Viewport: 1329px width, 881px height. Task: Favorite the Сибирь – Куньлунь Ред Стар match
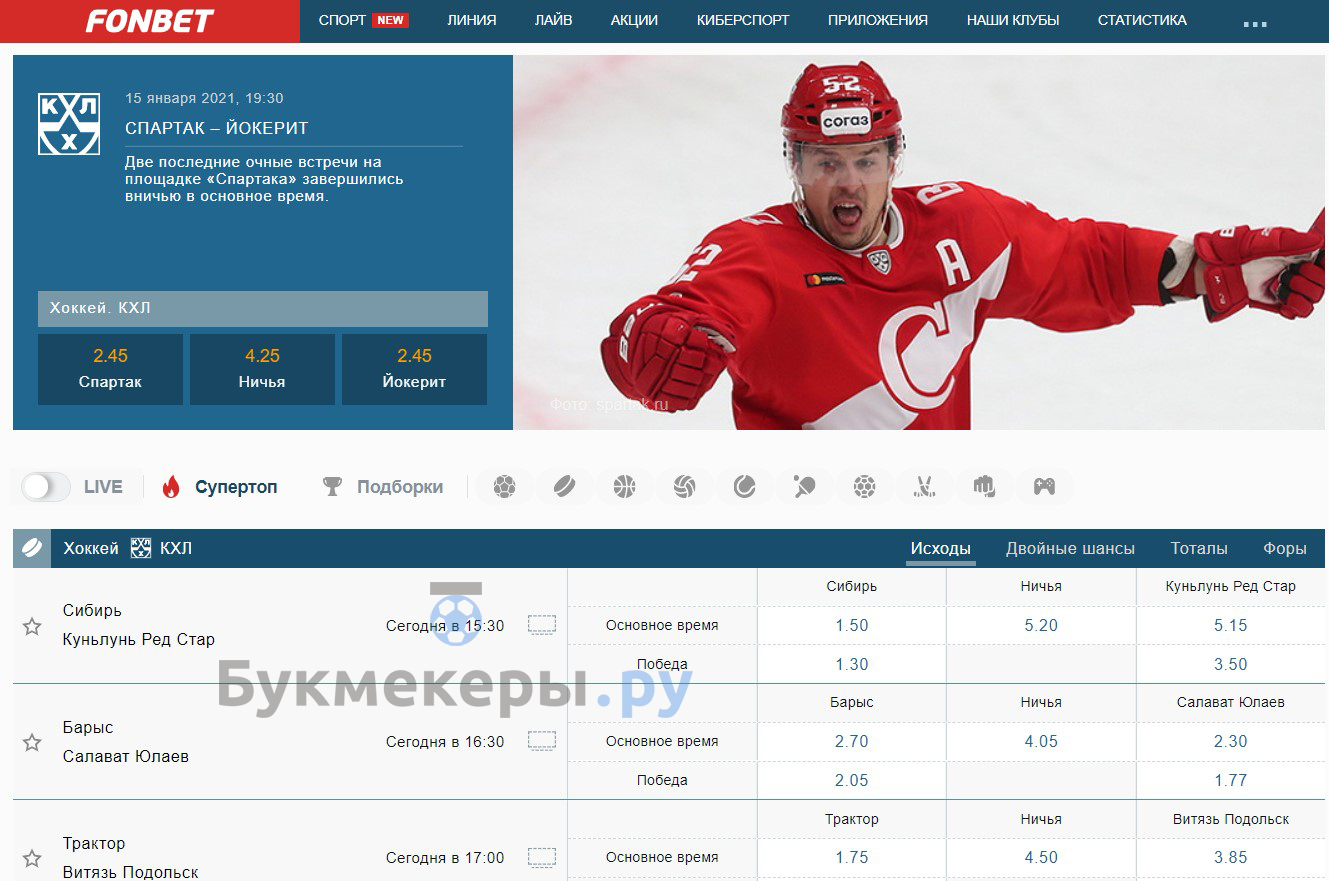[32, 626]
